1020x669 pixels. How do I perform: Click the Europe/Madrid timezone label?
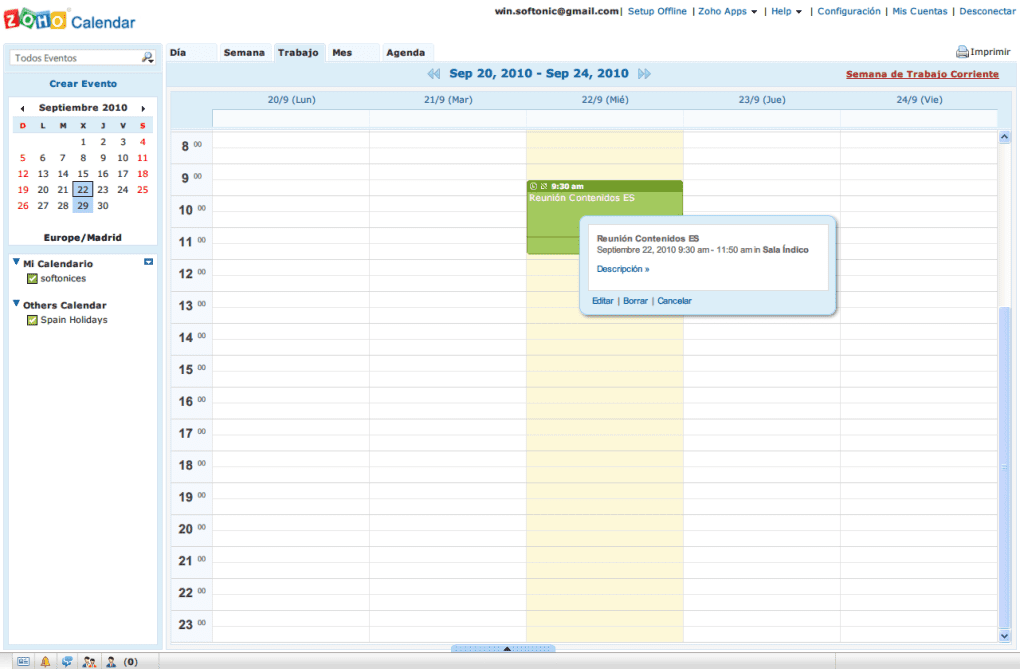pyautogui.click(x=83, y=238)
